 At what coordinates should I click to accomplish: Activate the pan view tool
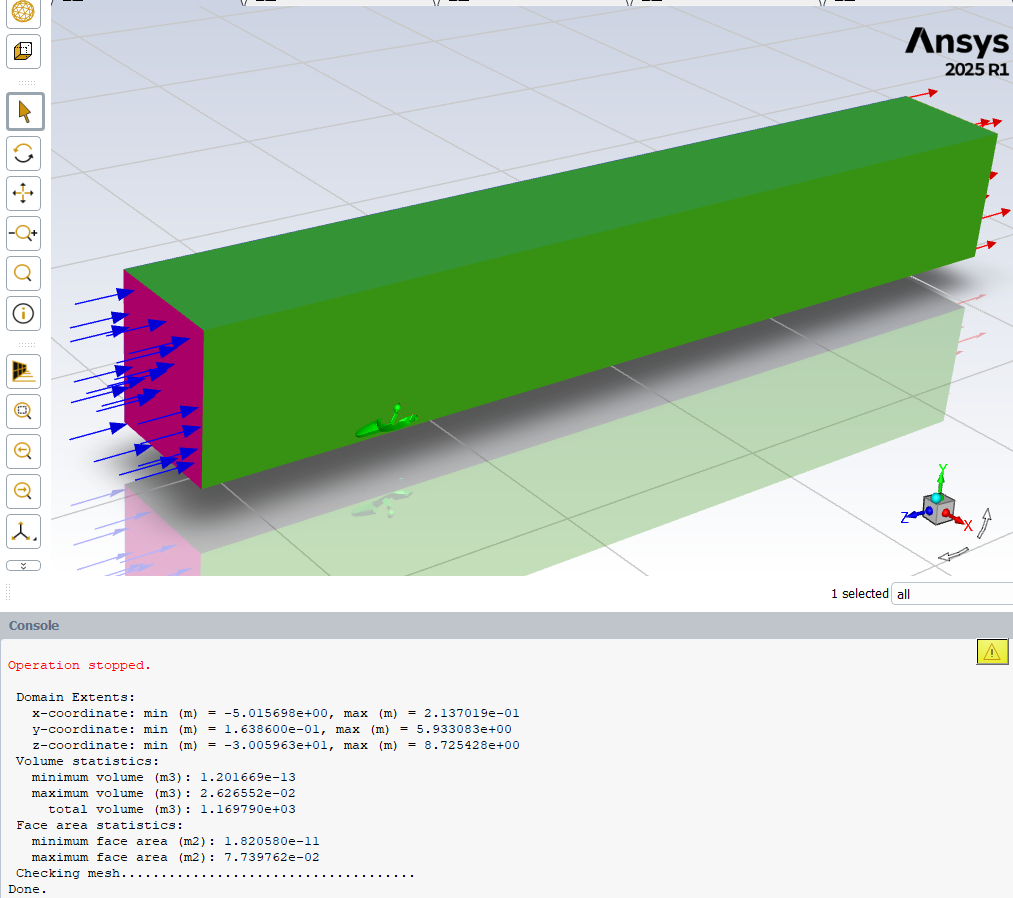[x=24, y=193]
